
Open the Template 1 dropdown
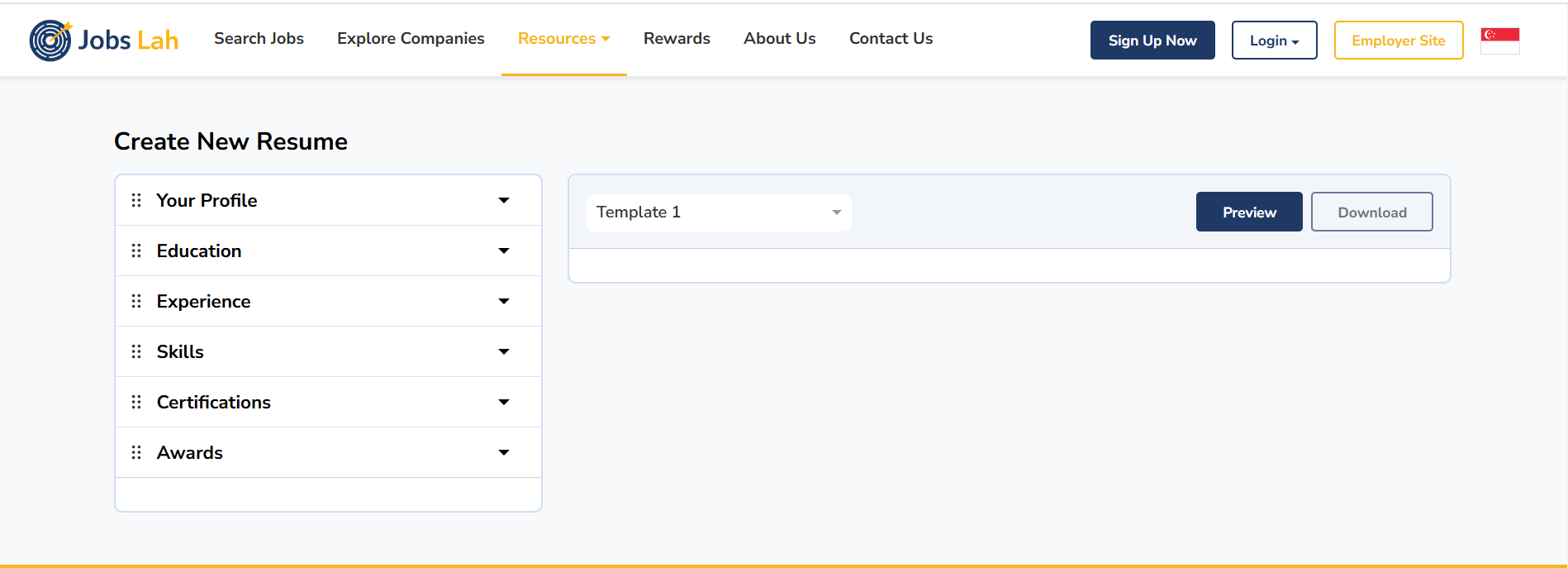pyautogui.click(x=718, y=212)
